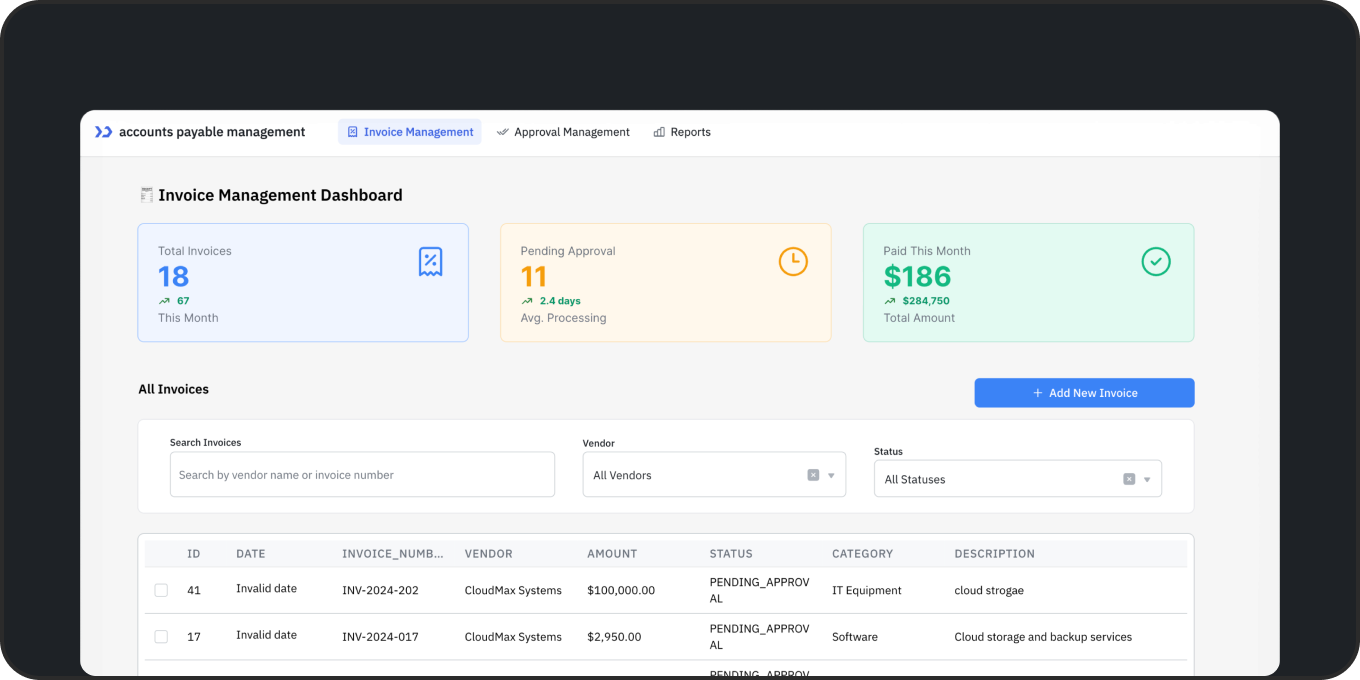Click the Add New Invoice button

[1084, 393]
